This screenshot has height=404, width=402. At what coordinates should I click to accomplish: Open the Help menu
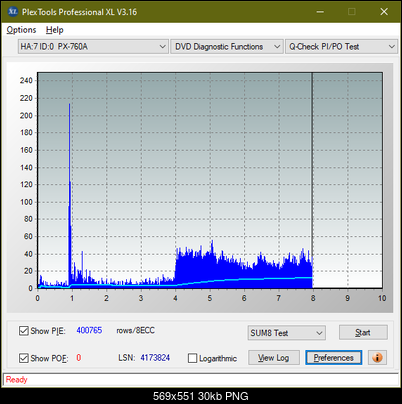tap(55, 30)
